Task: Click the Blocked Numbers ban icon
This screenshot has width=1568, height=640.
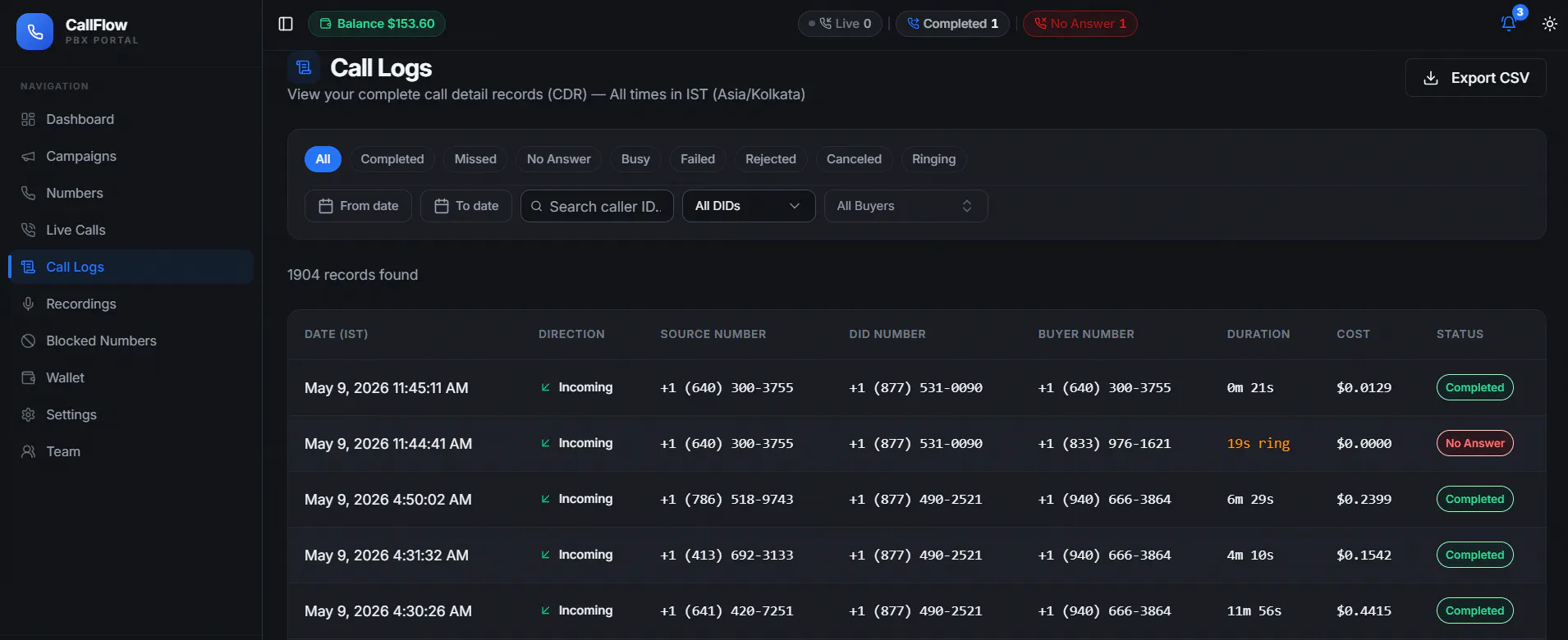Action: click(28, 341)
